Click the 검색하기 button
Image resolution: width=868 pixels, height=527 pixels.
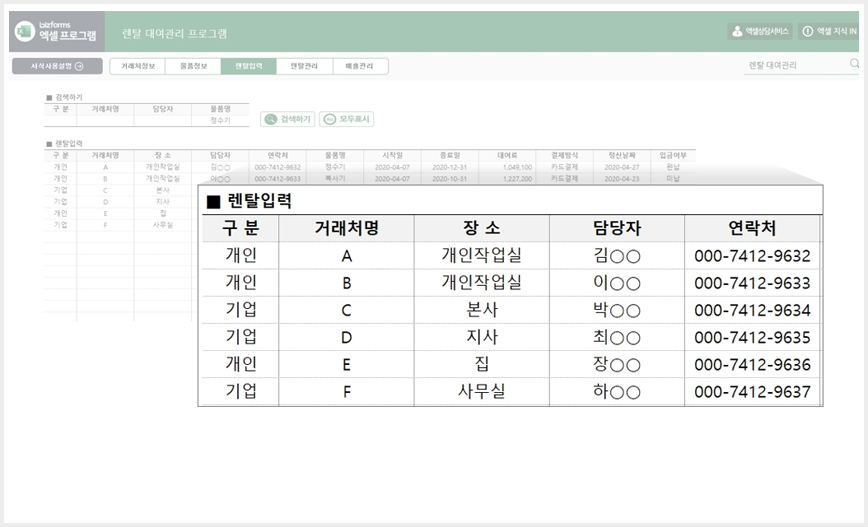[288, 119]
